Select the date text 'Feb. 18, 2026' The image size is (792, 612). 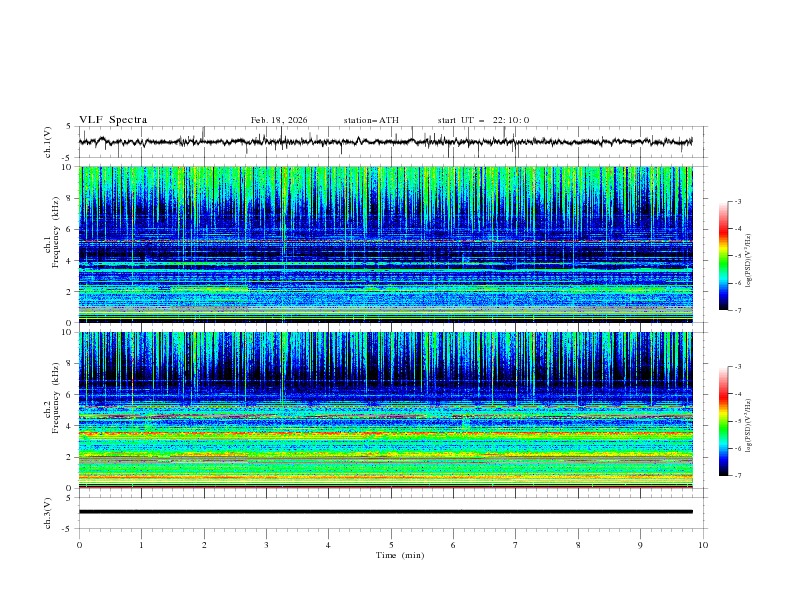point(279,120)
